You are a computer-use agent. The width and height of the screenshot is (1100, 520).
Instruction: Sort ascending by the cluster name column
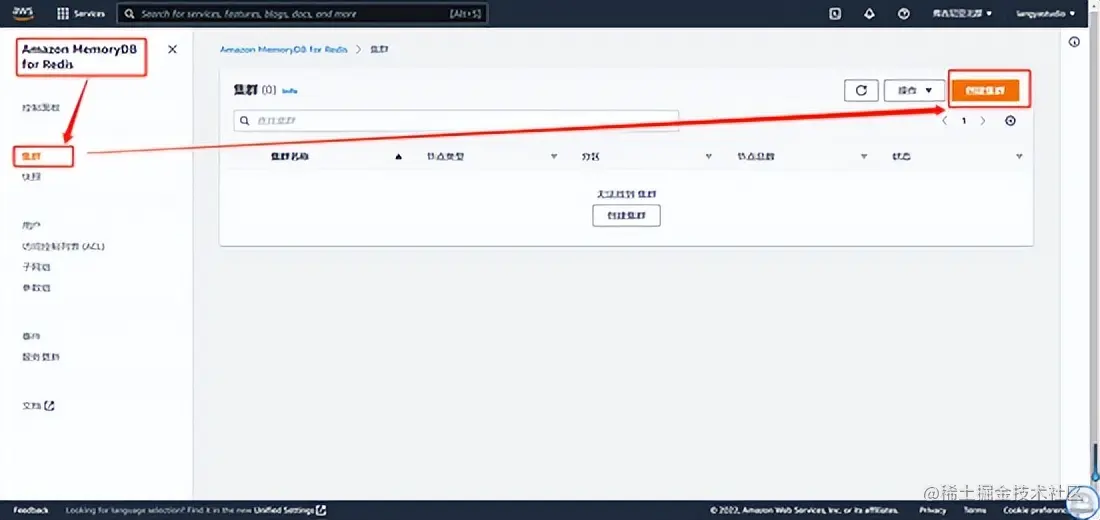[x=398, y=156]
